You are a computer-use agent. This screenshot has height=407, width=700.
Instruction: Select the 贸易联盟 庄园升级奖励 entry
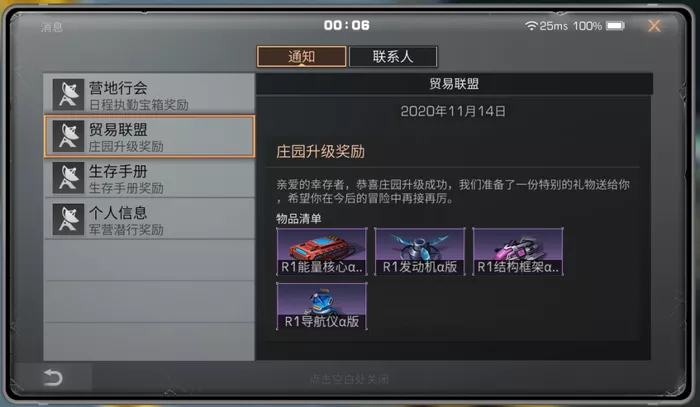coord(149,136)
